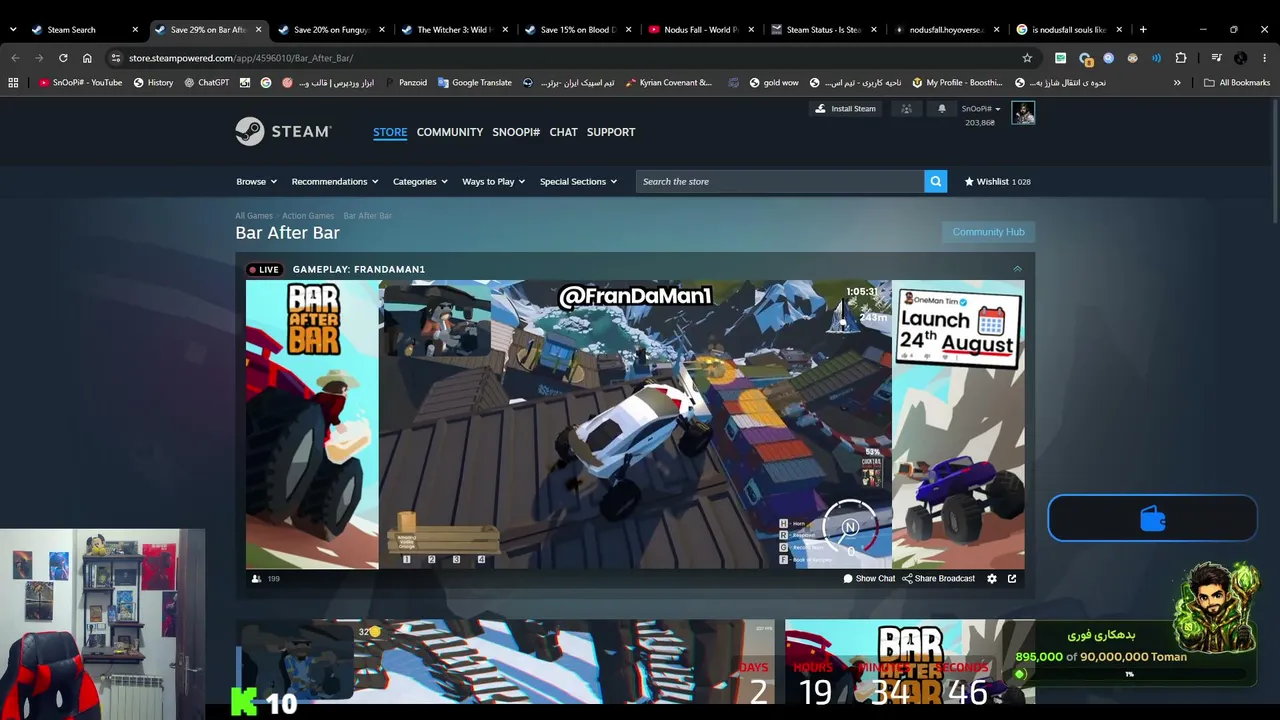Open broadcast settings gear
Image resolution: width=1280 pixels, height=720 pixels.
click(x=992, y=578)
